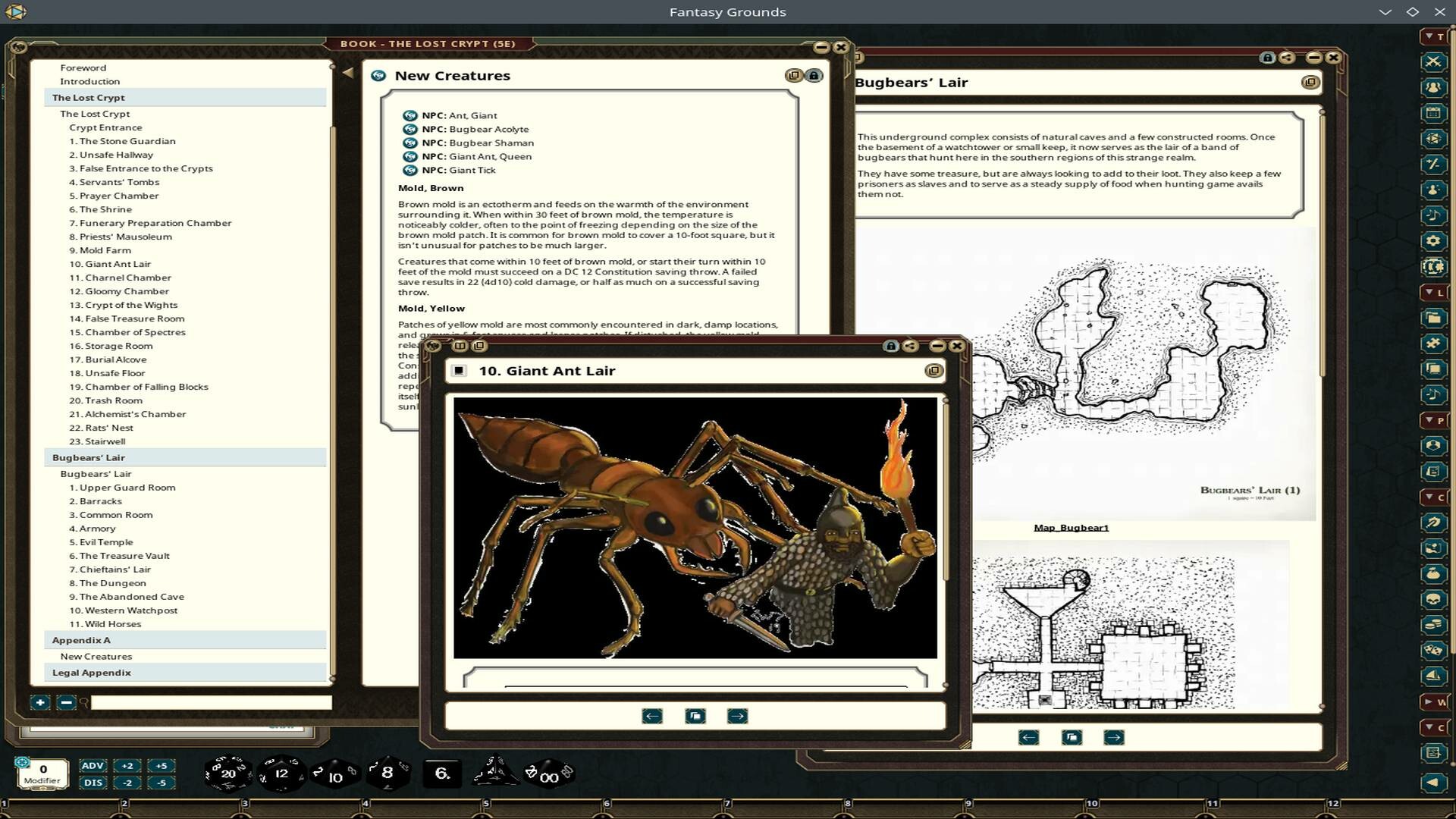Expand the W sidebar section
This screenshot has width=1456, height=819.
coord(1435,701)
